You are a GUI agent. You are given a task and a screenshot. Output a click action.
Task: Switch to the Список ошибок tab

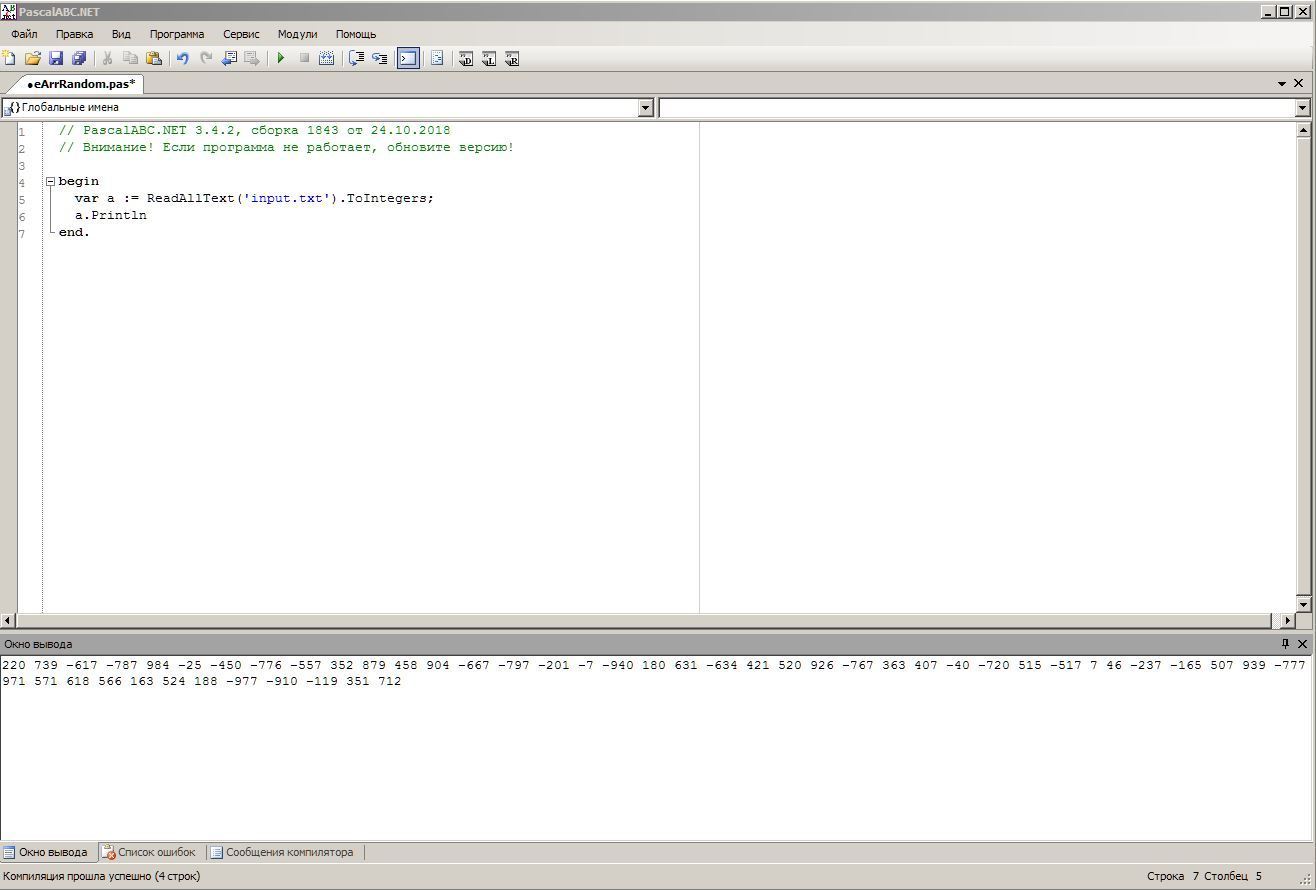tap(150, 853)
